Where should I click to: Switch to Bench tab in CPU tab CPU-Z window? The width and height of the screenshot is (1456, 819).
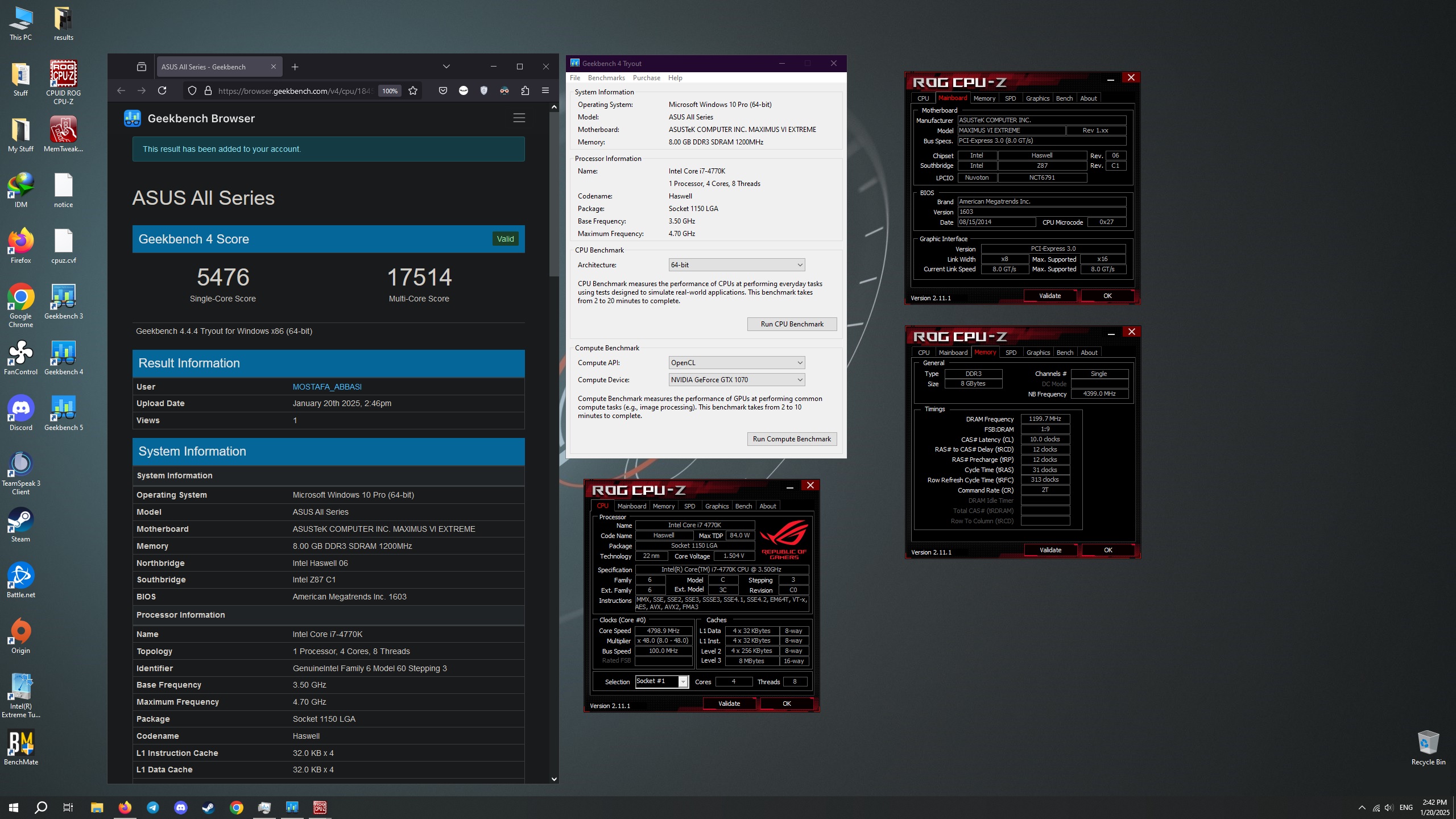pyautogui.click(x=743, y=506)
